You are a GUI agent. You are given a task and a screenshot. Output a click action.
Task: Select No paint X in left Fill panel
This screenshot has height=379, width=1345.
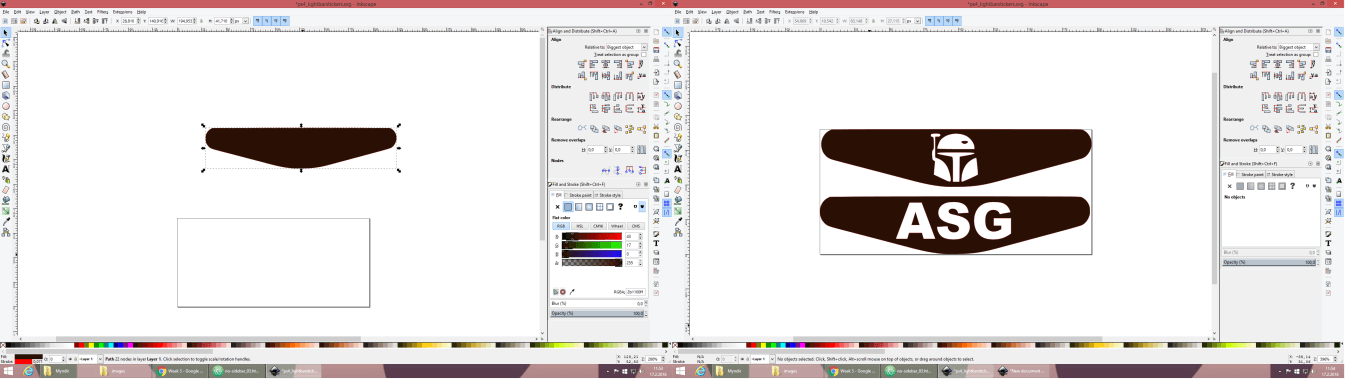pyautogui.click(x=558, y=207)
